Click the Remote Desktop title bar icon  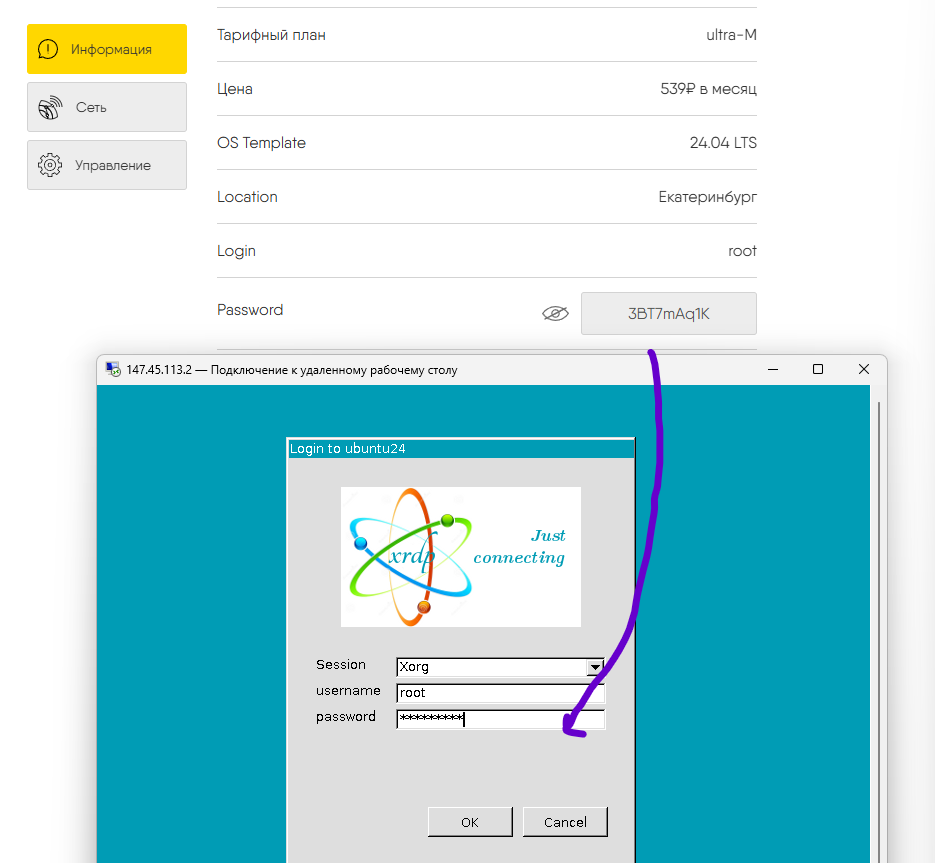coord(113,370)
